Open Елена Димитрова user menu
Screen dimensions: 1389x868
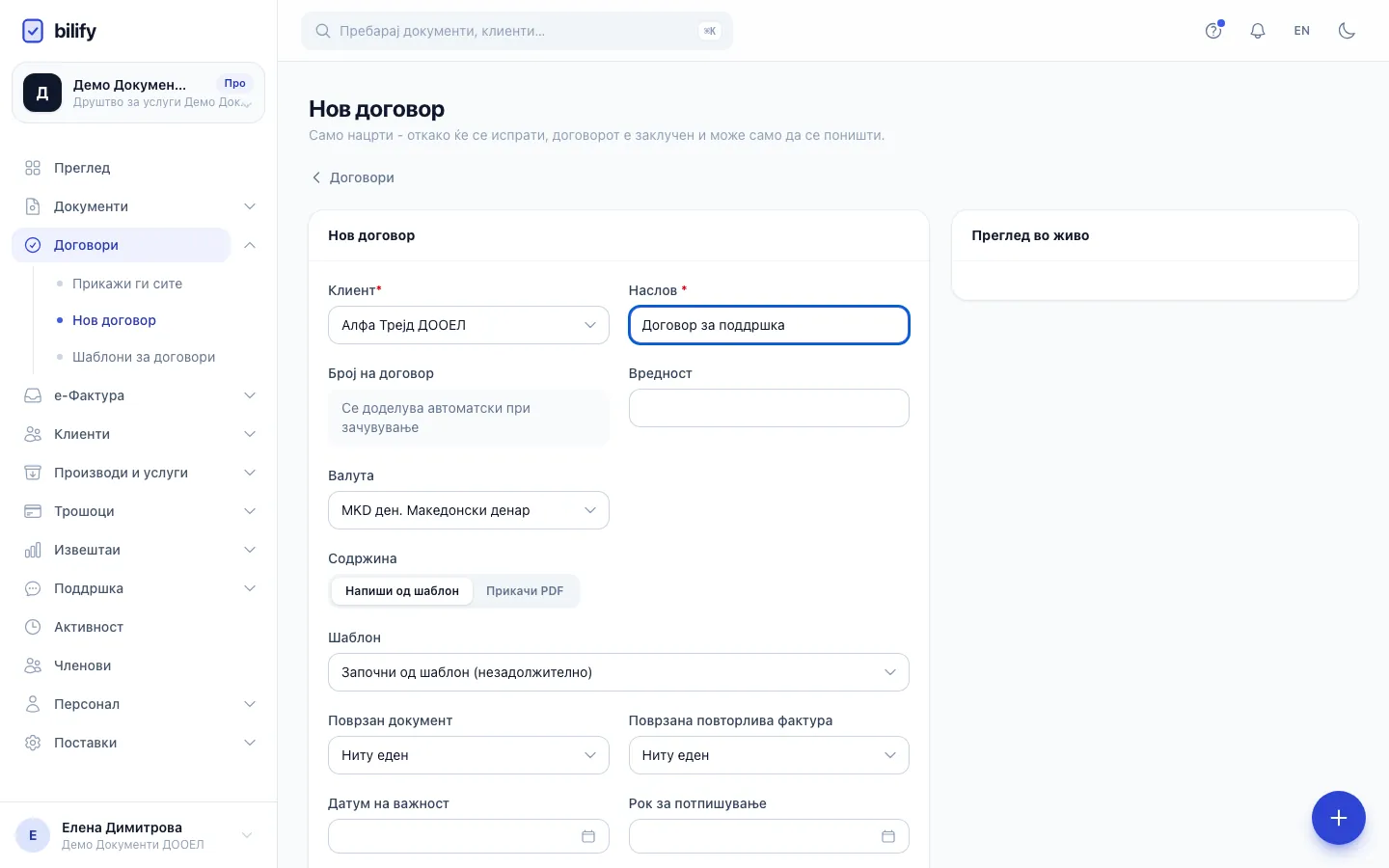(138, 835)
